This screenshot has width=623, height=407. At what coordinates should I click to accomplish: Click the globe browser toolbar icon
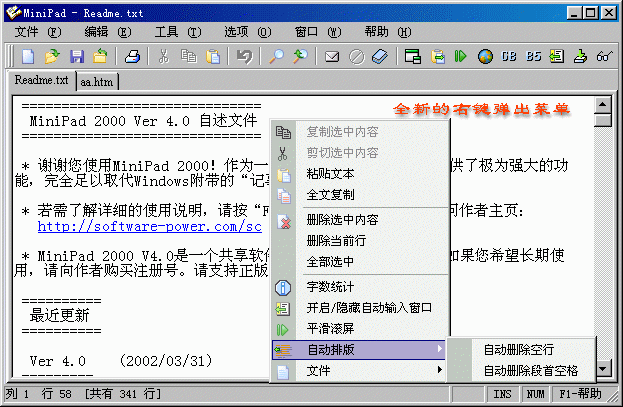(x=485, y=56)
